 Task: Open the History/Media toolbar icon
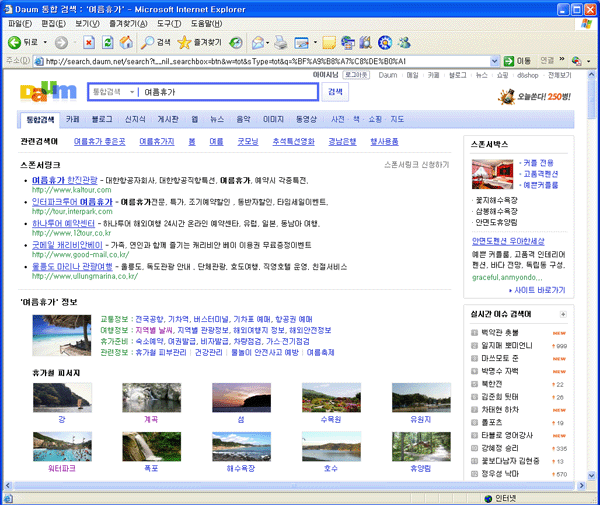[x=236, y=42]
